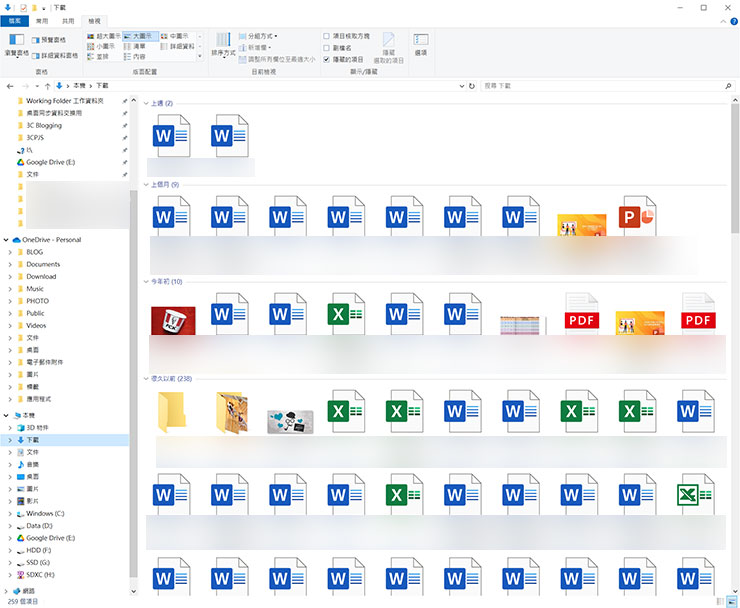Click the up-arrow button beside the address bar
Image resolution: width=740 pixels, height=608 pixels.
click(50, 86)
